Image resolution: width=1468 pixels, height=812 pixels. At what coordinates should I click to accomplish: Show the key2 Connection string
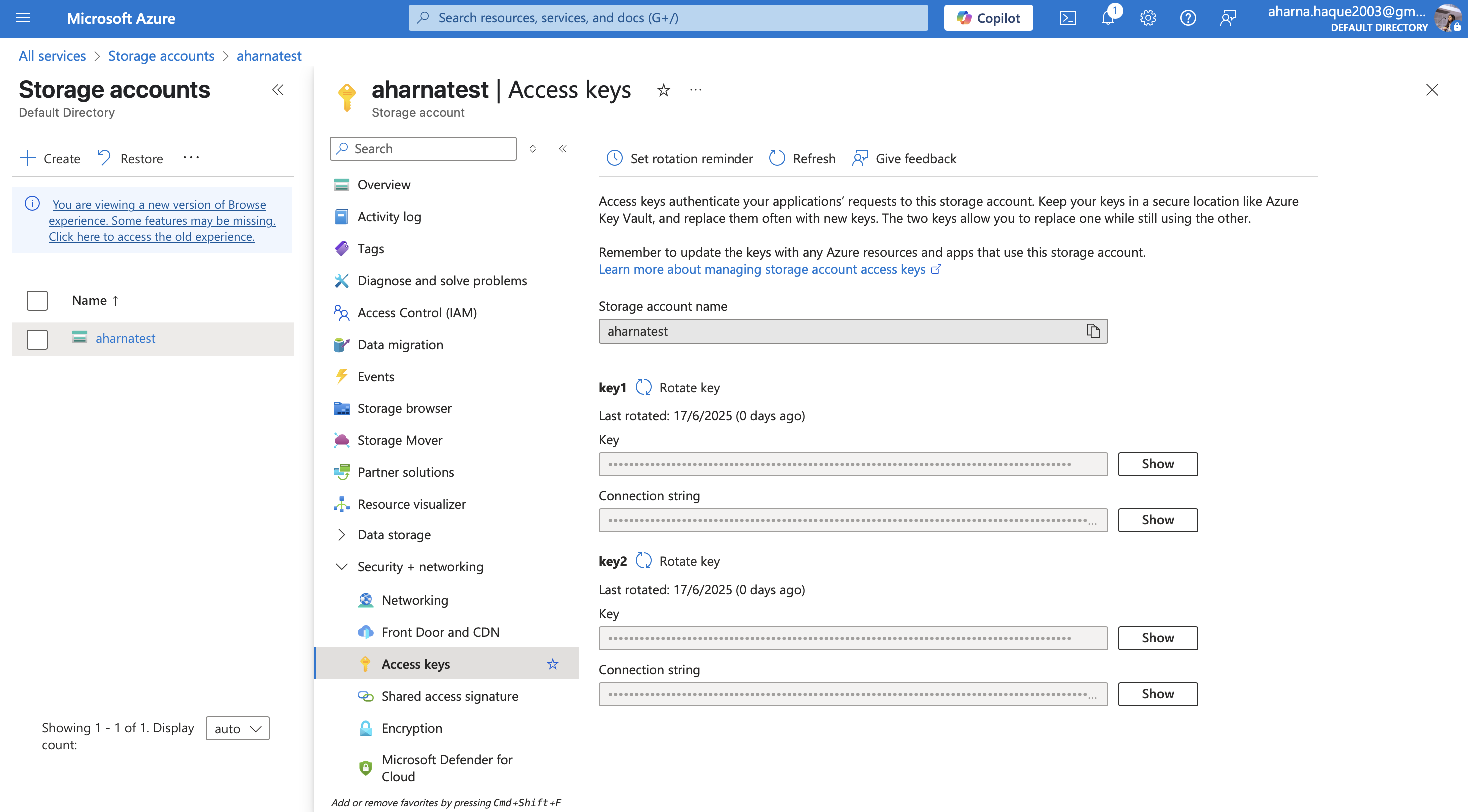tap(1157, 694)
